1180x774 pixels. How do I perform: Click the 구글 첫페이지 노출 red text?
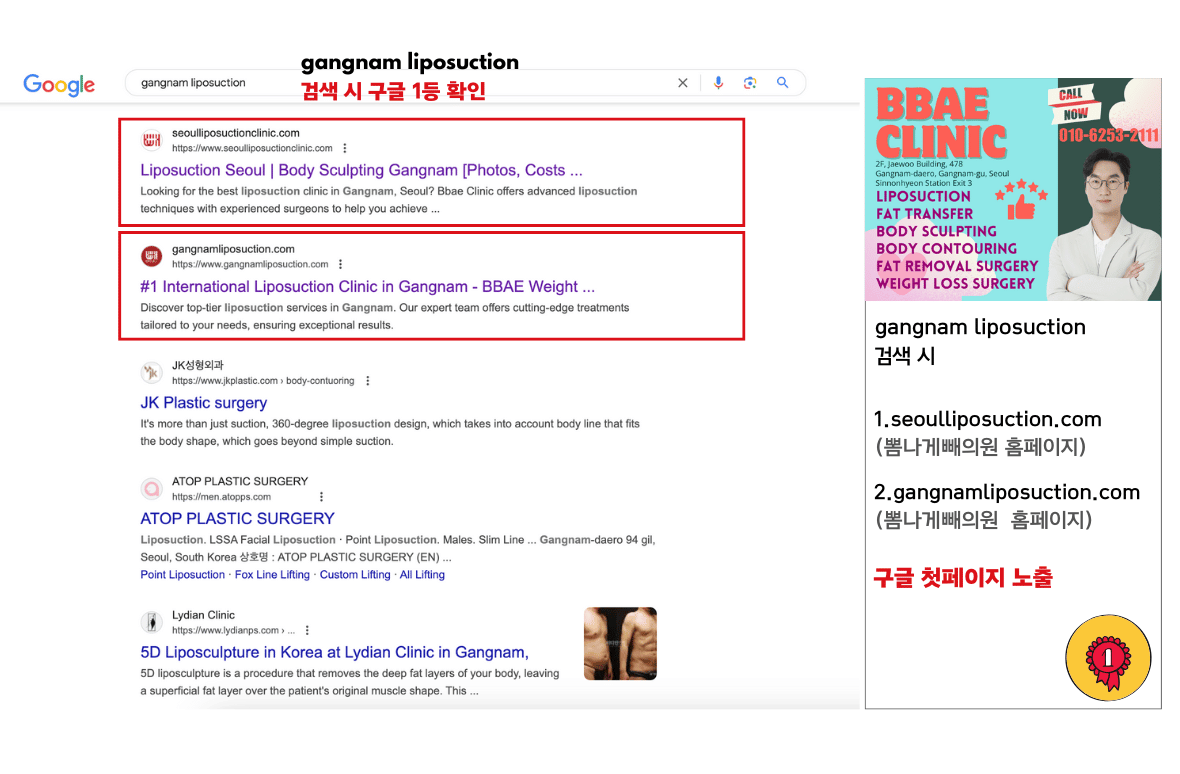pos(963,578)
